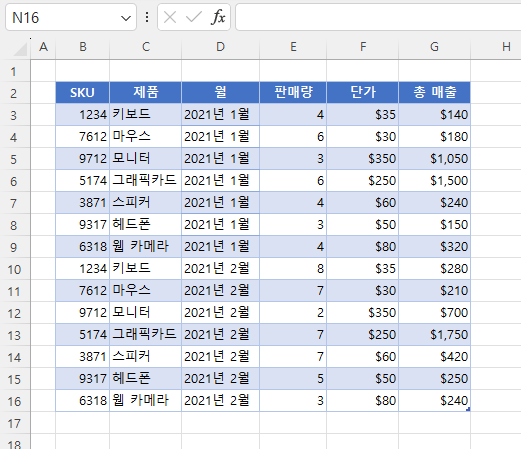Select row 9 header

[14, 247]
